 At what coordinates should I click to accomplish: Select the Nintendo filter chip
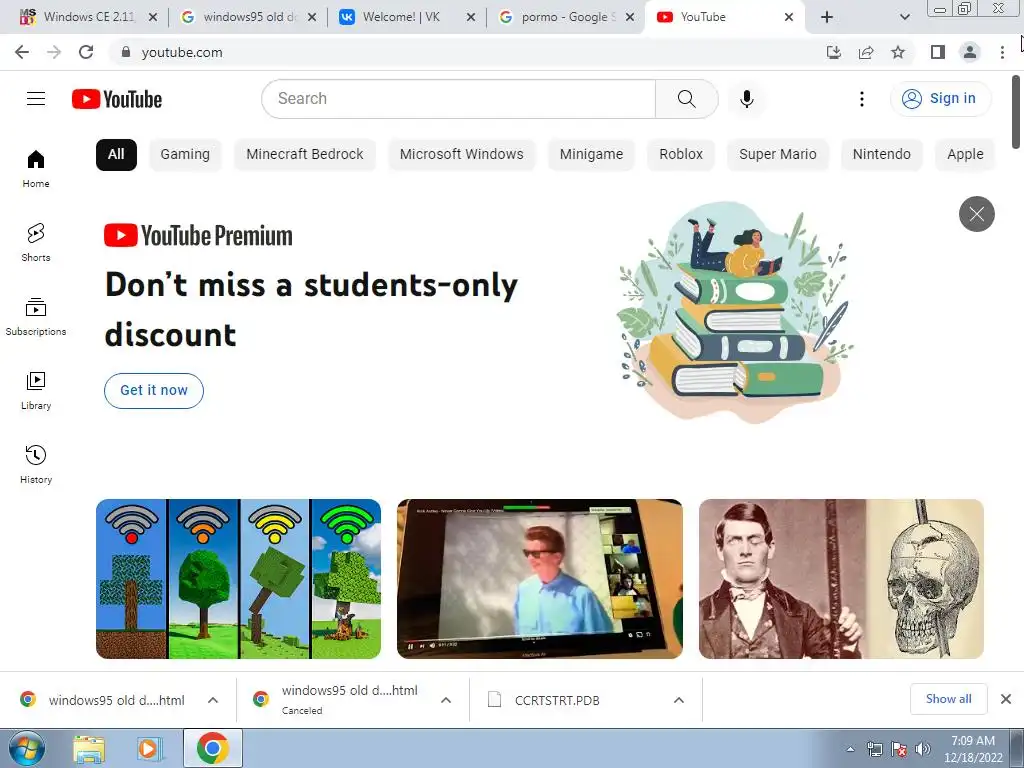882,155
